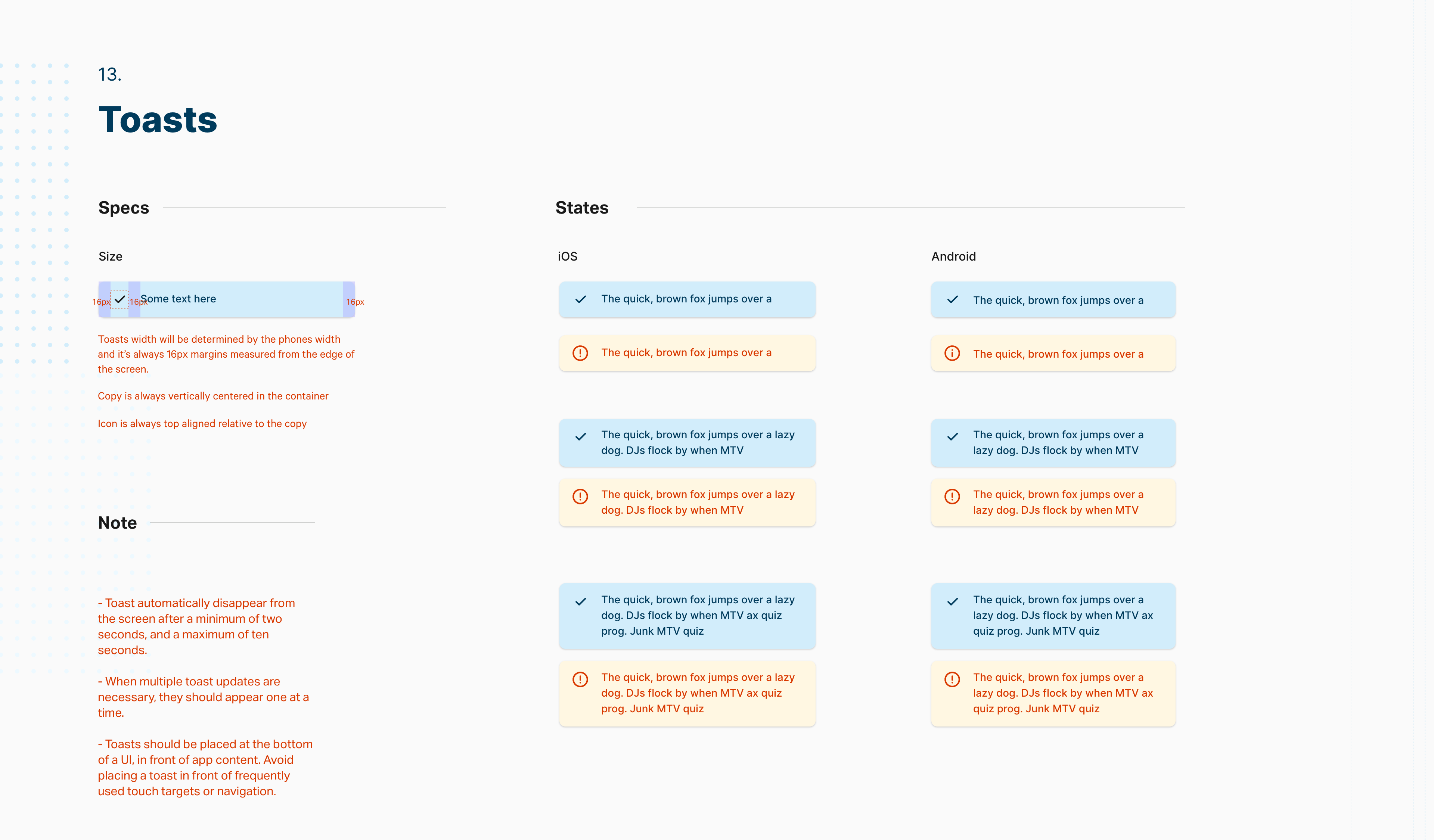Click the alert icon in the Android single-line error toast
This screenshot has height=840, width=1434.
click(952, 353)
